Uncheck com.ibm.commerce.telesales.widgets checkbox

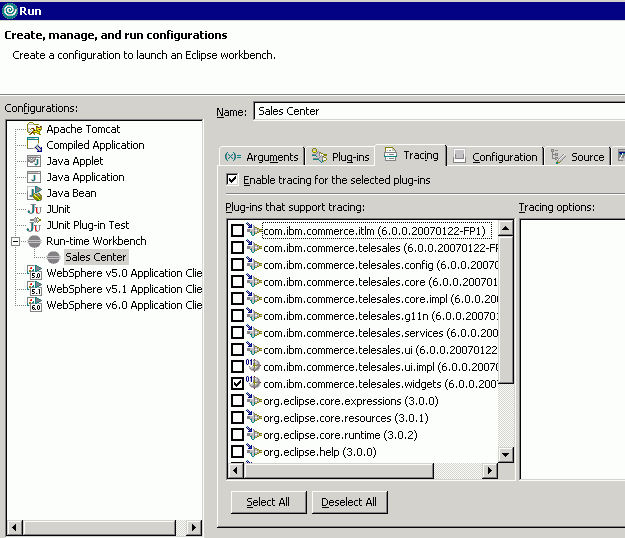click(238, 384)
